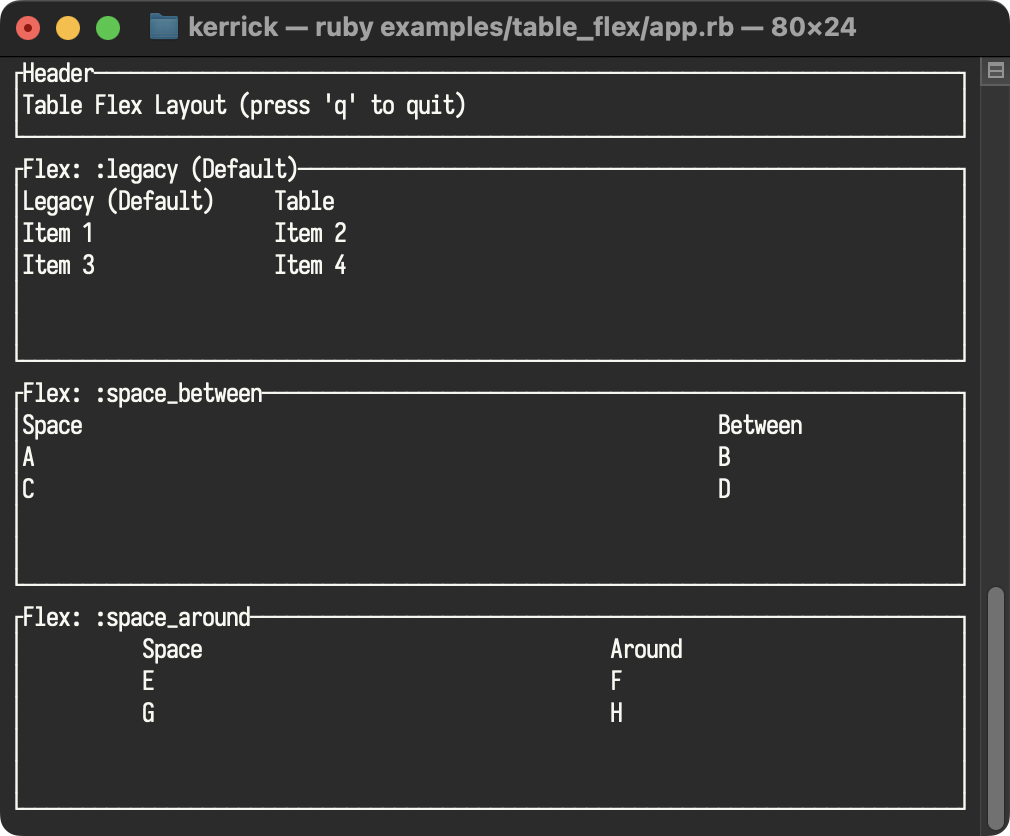Viewport: 1010px width, 836px height.
Task: Click the 'Flex: :legacy (Default)' block title
Action: [160, 169]
